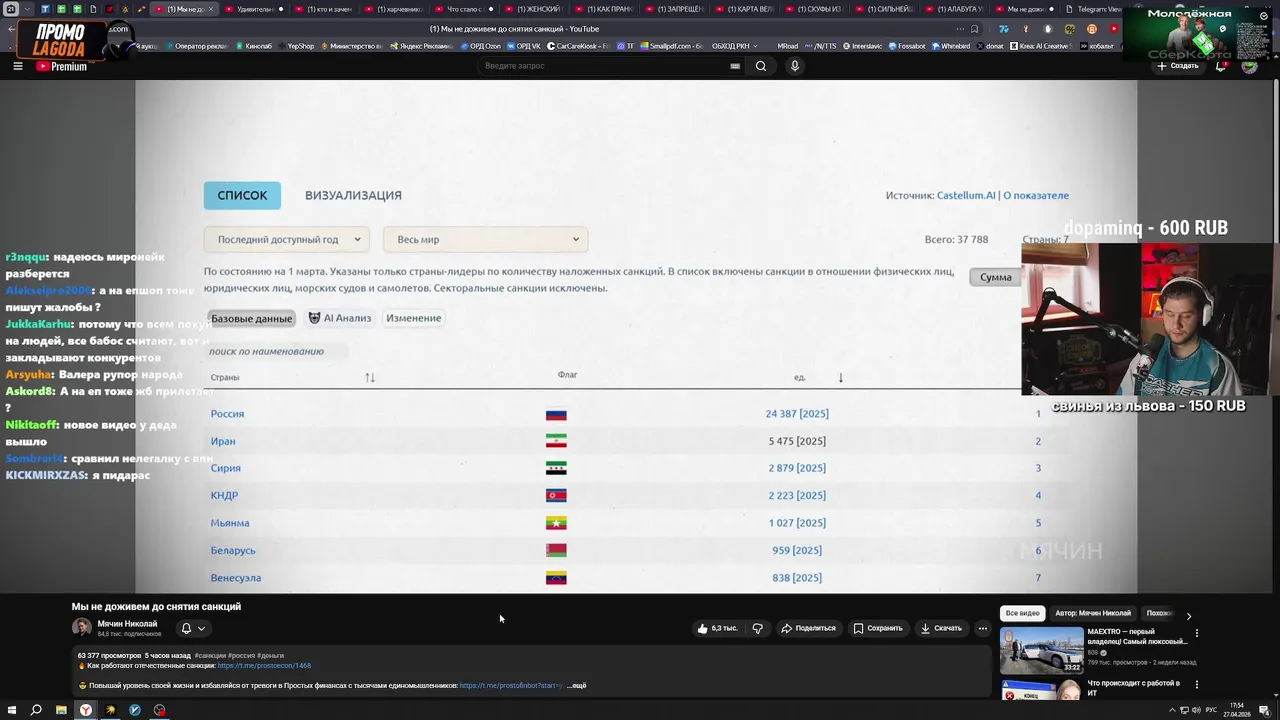The image size is (1280, 720).
Task: Open Мячин Николай channel name link
Action: click(127, 623)
